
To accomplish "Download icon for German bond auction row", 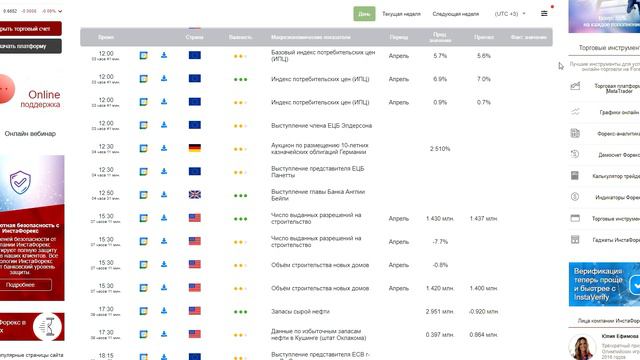I will click(164, 148).
